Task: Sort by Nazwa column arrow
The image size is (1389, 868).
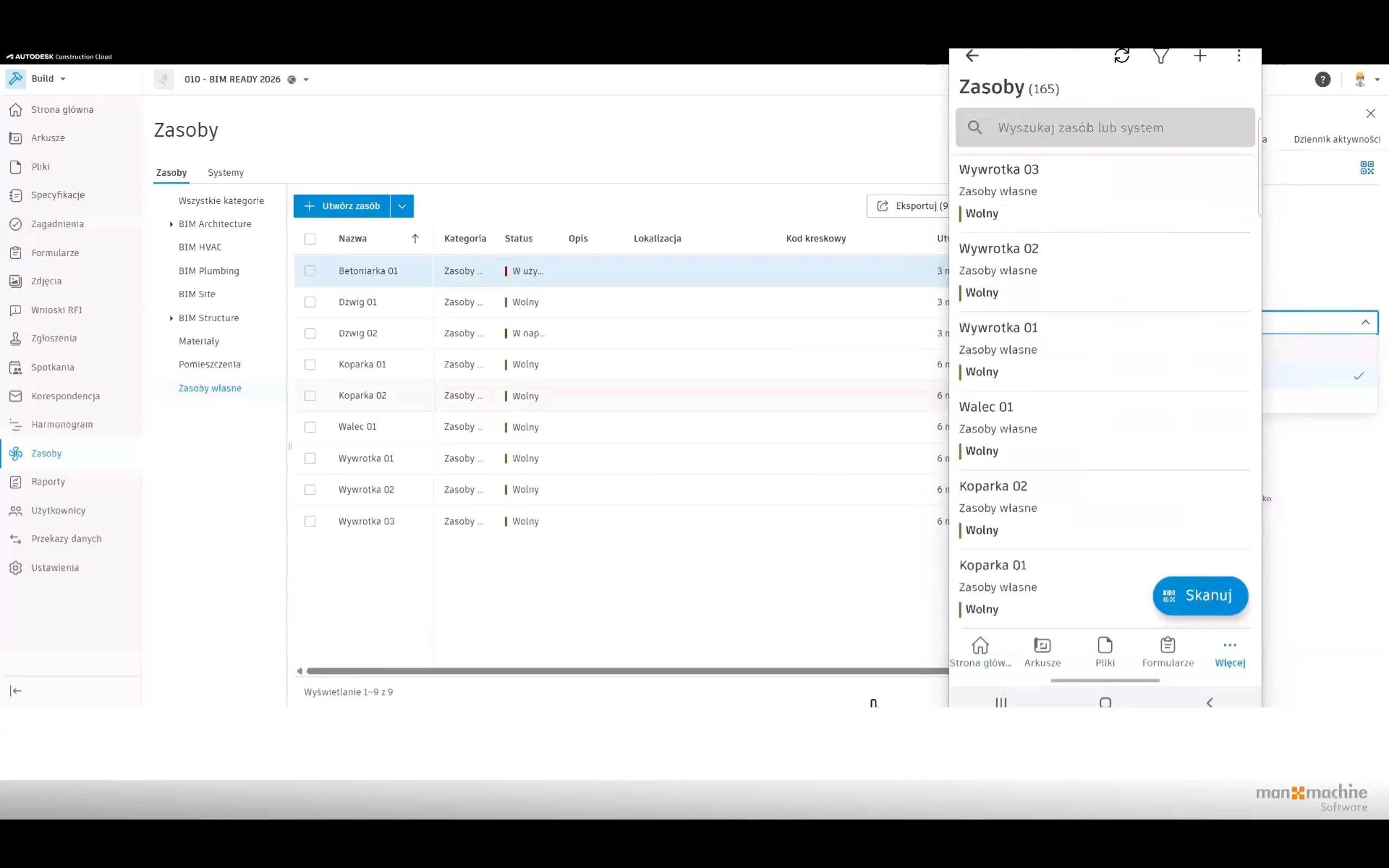Action: [415, 239]
